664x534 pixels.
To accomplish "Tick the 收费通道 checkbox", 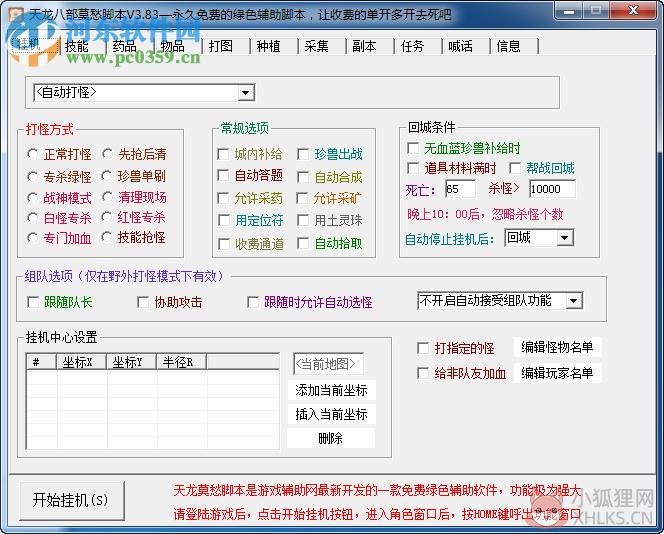I will point(223,243).
